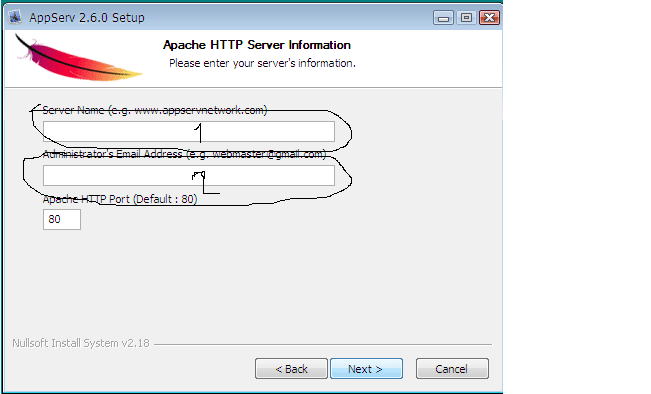Go to the next setup step
Viewport: 651px width, 394px height.
coord(366,369)
